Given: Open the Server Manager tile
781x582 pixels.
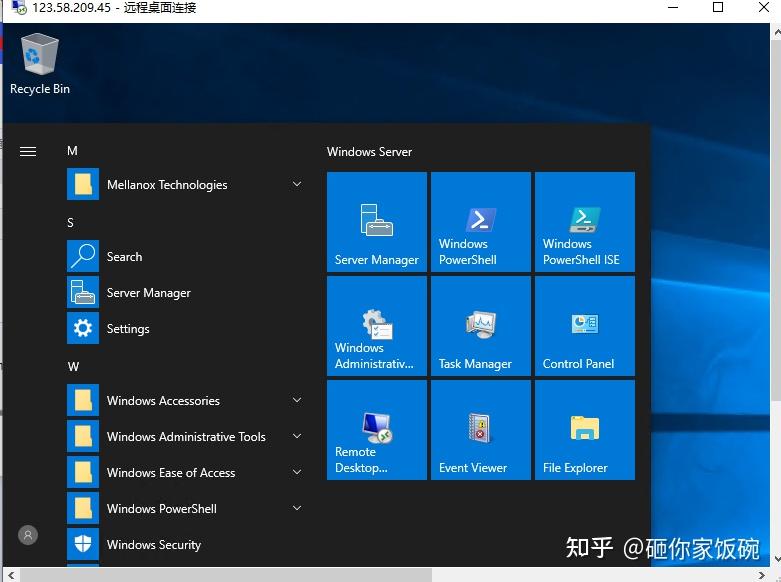Looking at the screenshot, I should pos(377,222).
